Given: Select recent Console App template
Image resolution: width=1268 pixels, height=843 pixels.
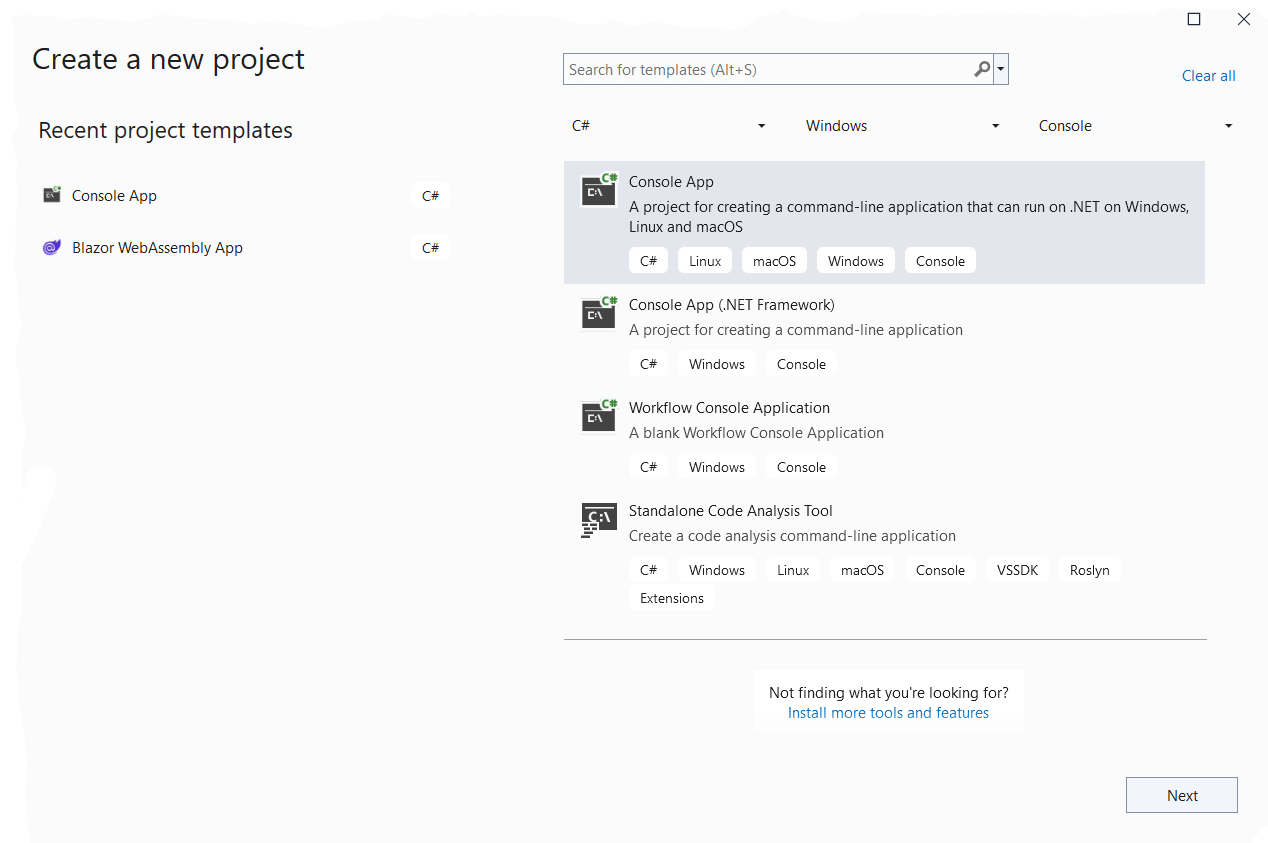Looking at the screenshot, I should click(245, 196).
